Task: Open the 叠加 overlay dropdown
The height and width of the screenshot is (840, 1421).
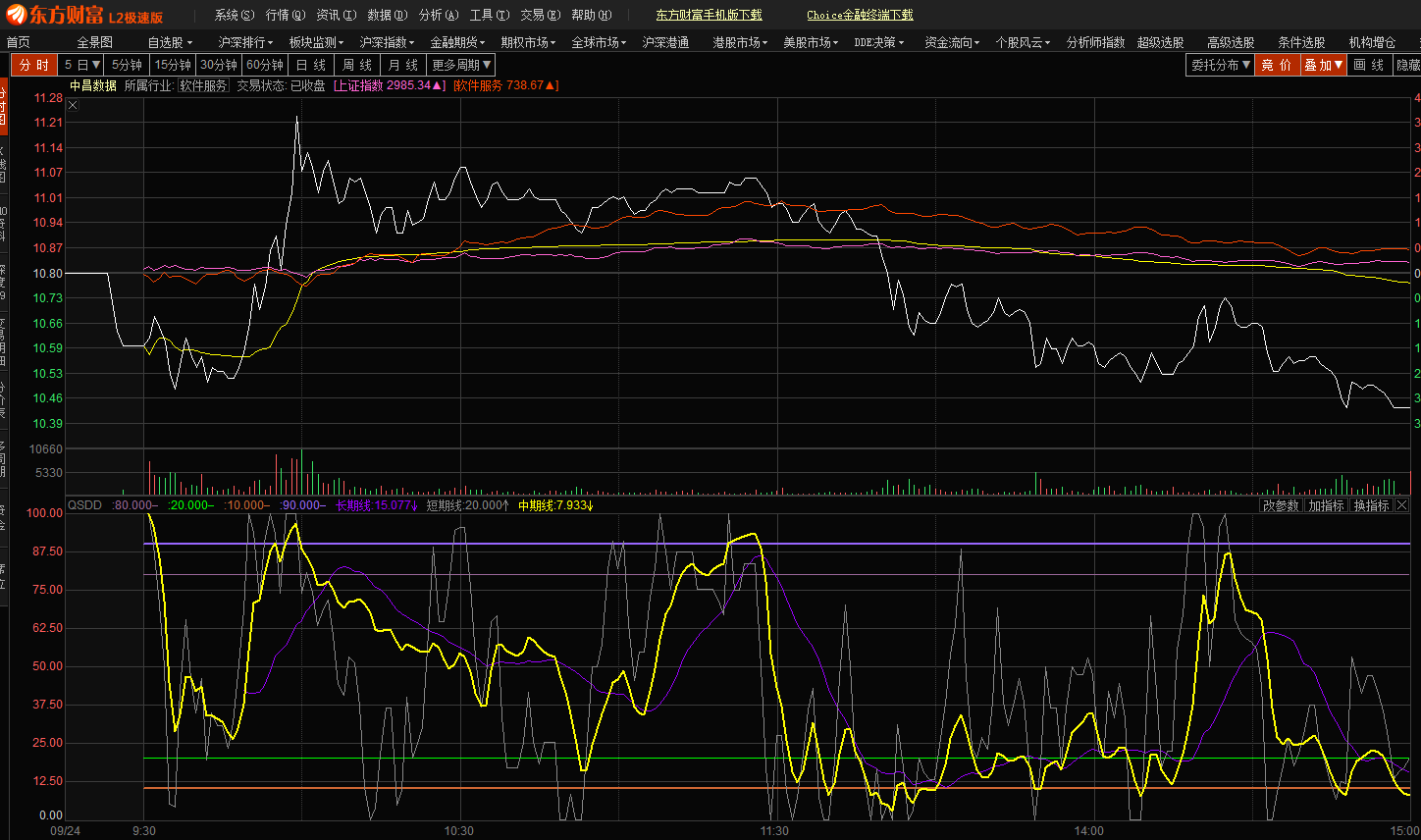Action: point(1324,65)
